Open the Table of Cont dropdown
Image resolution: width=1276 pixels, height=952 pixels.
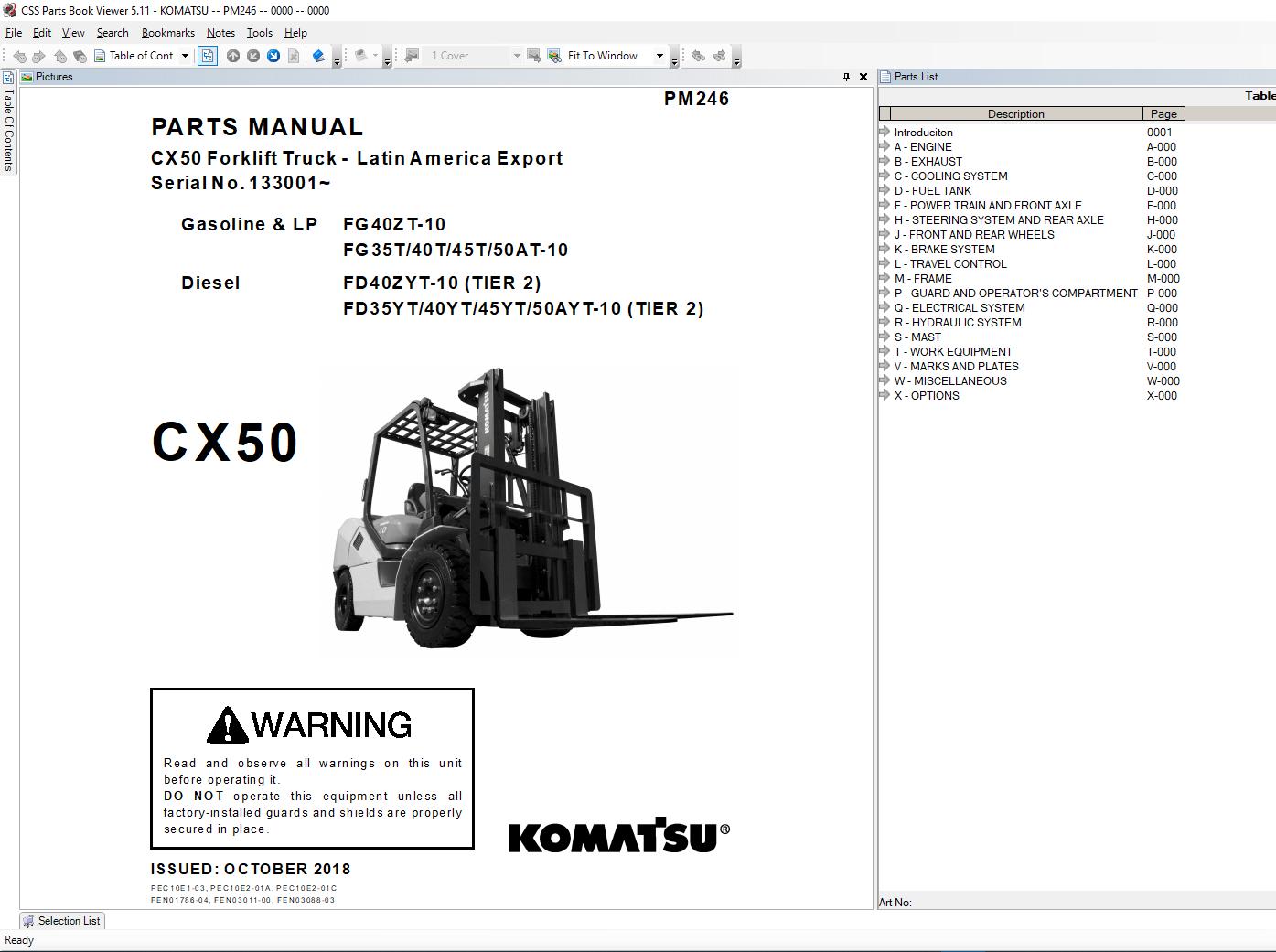tap(185, 56)
